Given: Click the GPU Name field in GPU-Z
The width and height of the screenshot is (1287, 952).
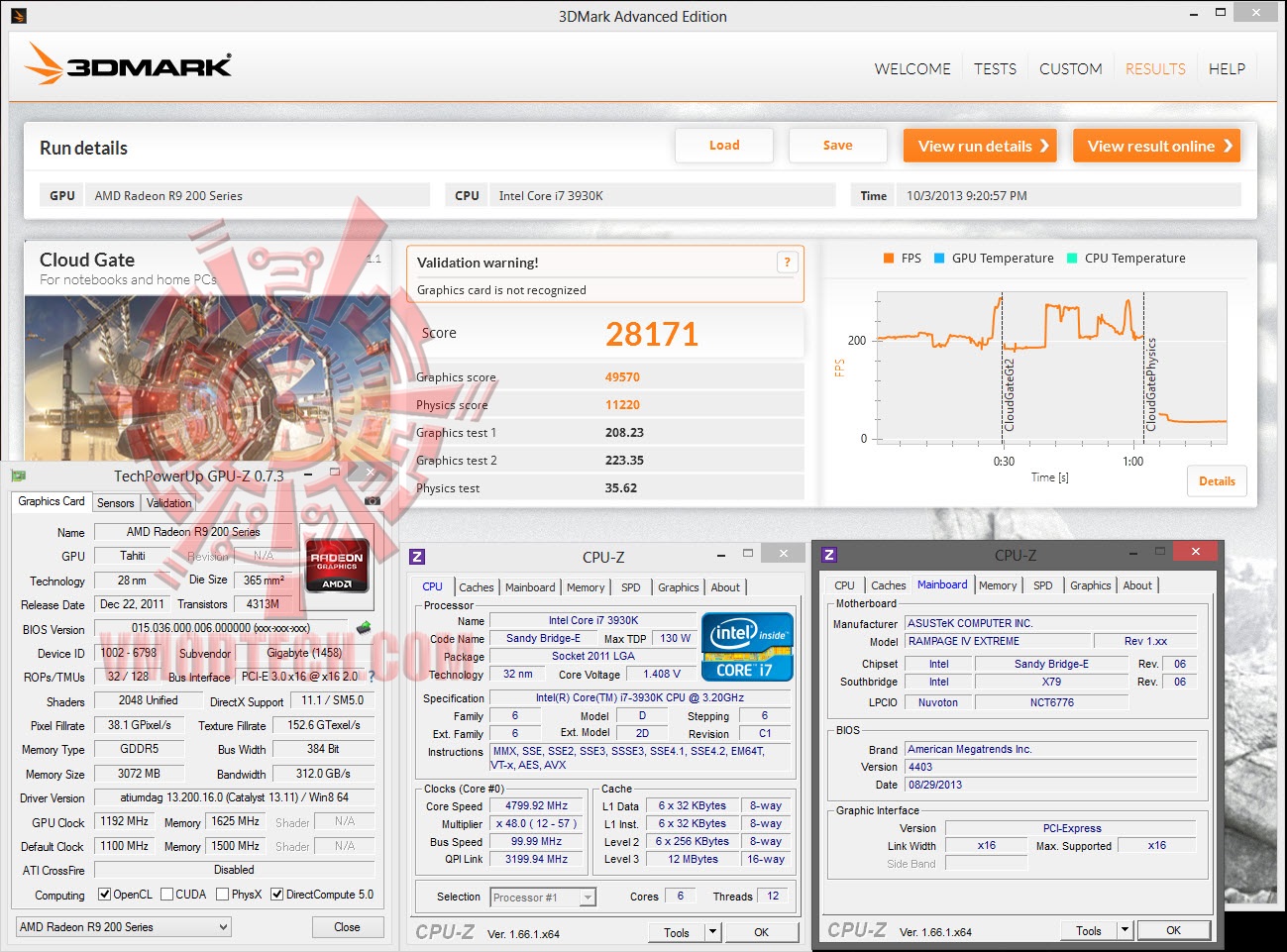Looking at the screenshot, I should (194, 532).
